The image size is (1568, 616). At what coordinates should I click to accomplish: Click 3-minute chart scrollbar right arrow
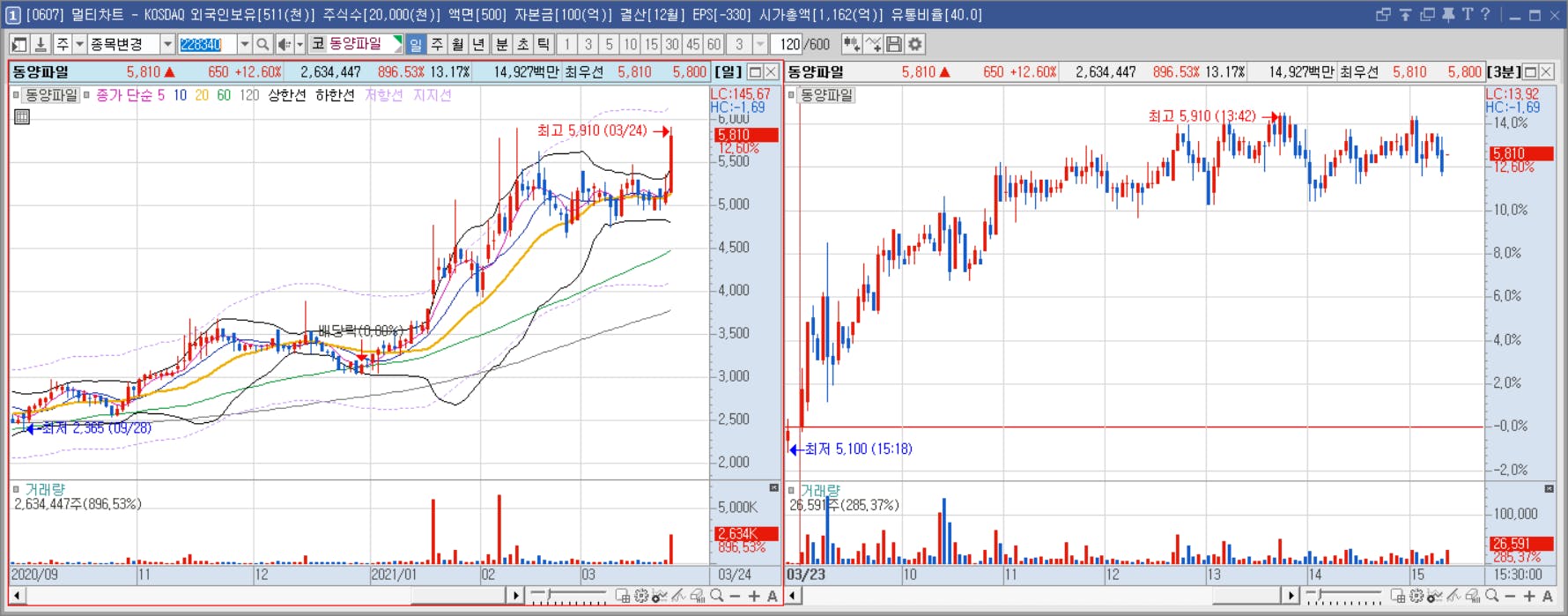coord(1291,597)
